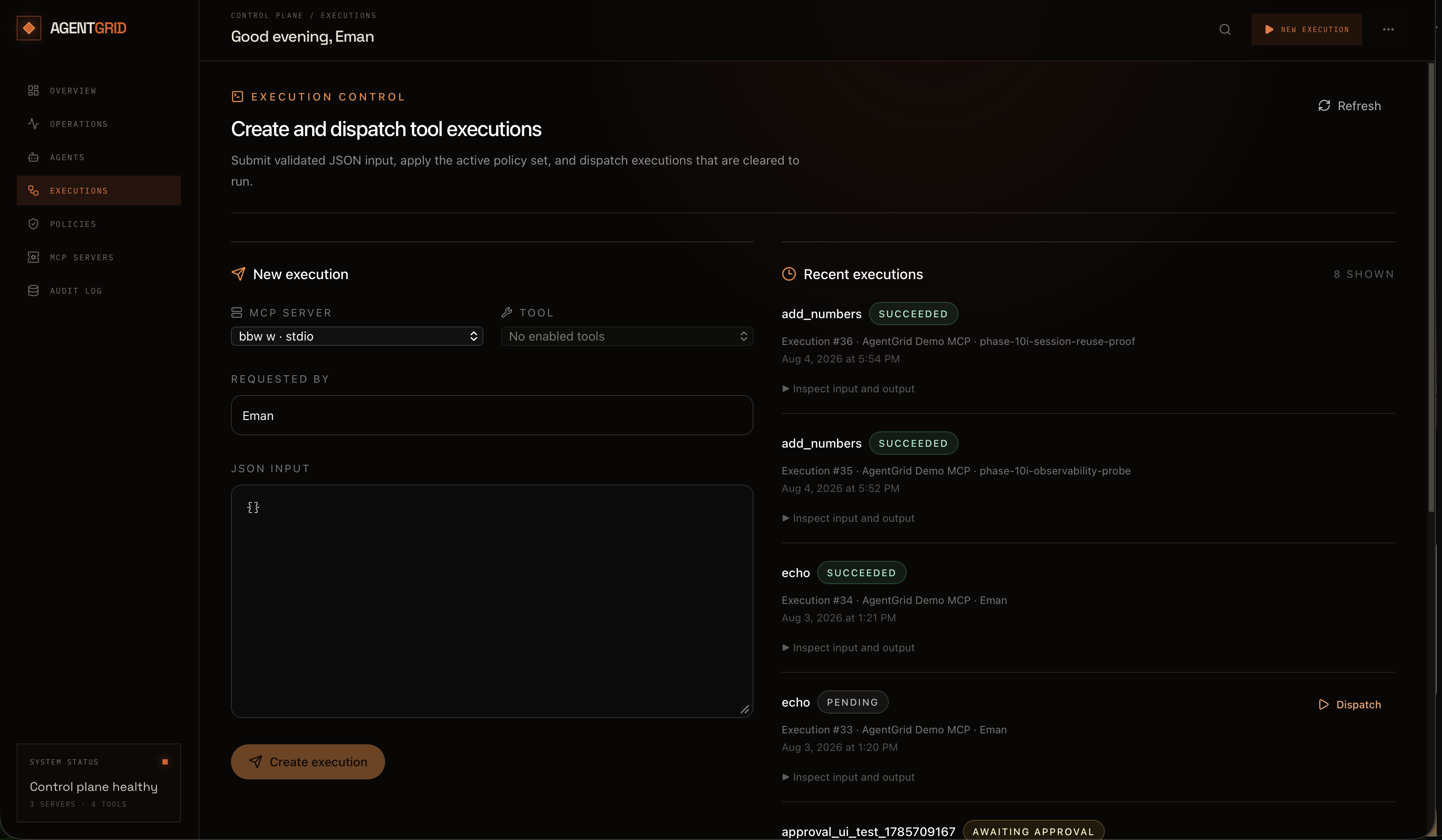Click the SUCCEEDED badge on Execution #36
The width and height of the screenshot is (1442, 840).
pos(913,313)
